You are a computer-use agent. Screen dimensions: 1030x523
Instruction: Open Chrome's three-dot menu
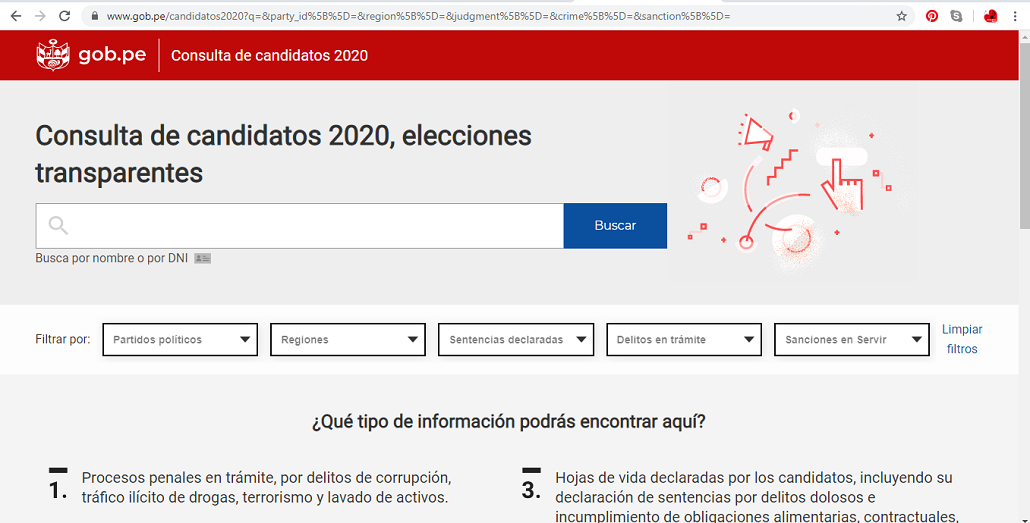click(1015, 16)
